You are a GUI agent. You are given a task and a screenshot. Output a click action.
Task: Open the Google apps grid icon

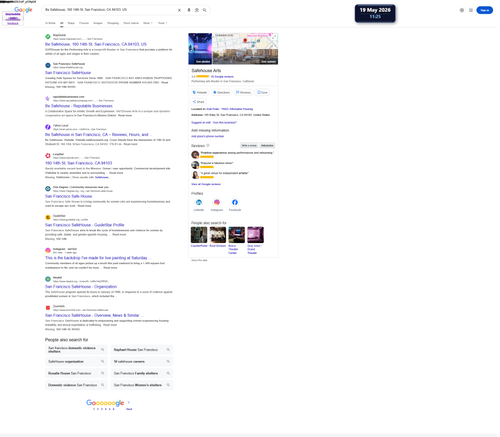click(471, 10)
